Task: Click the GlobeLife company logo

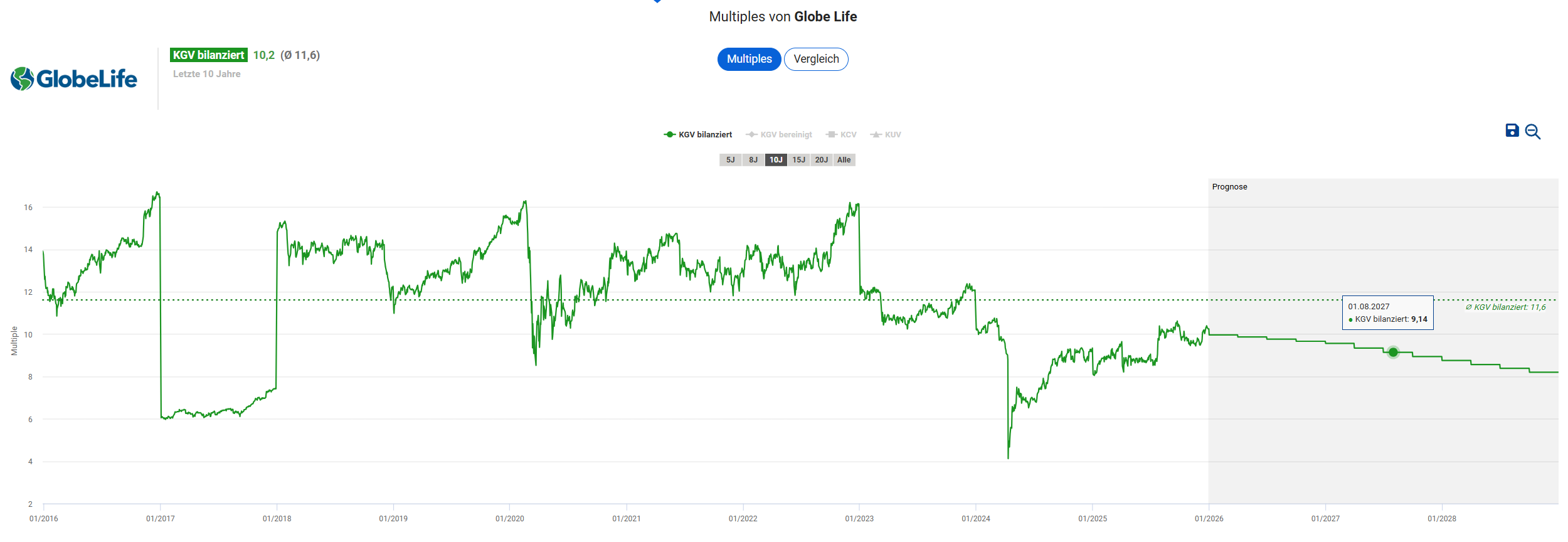Action: pos(74,79)
